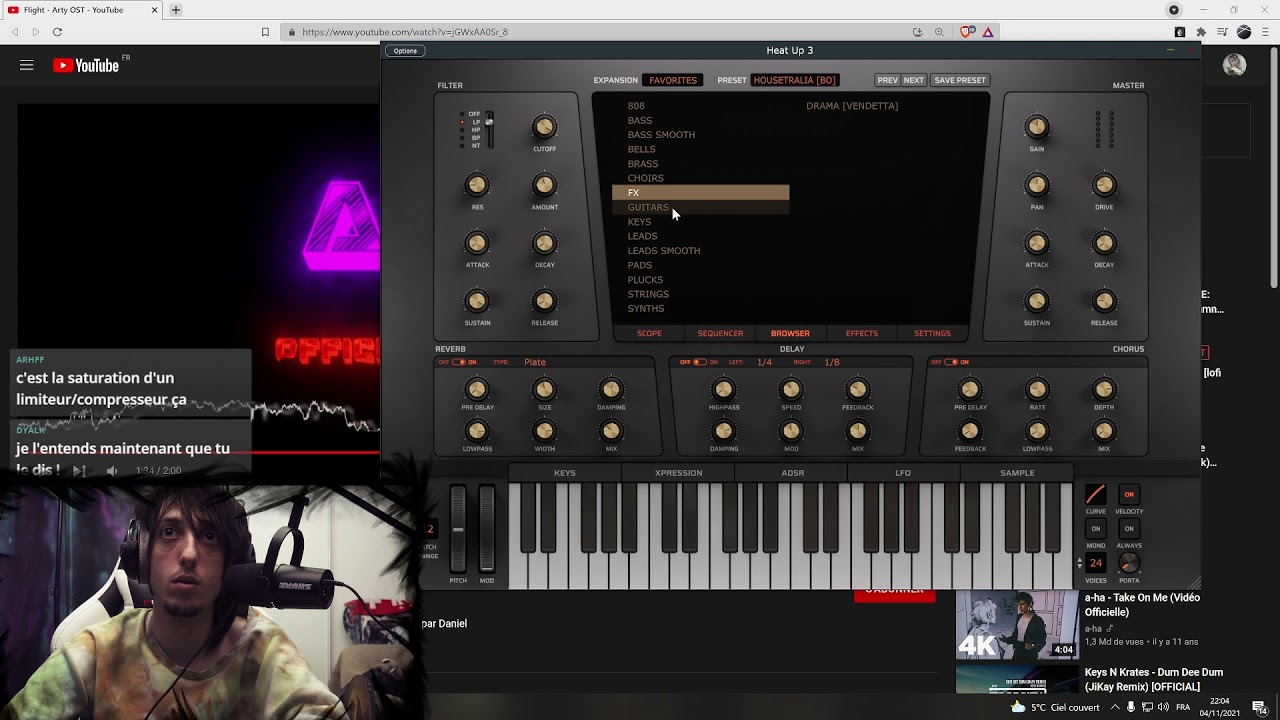
Task: Go back in browser history
Action: (15, 32)
